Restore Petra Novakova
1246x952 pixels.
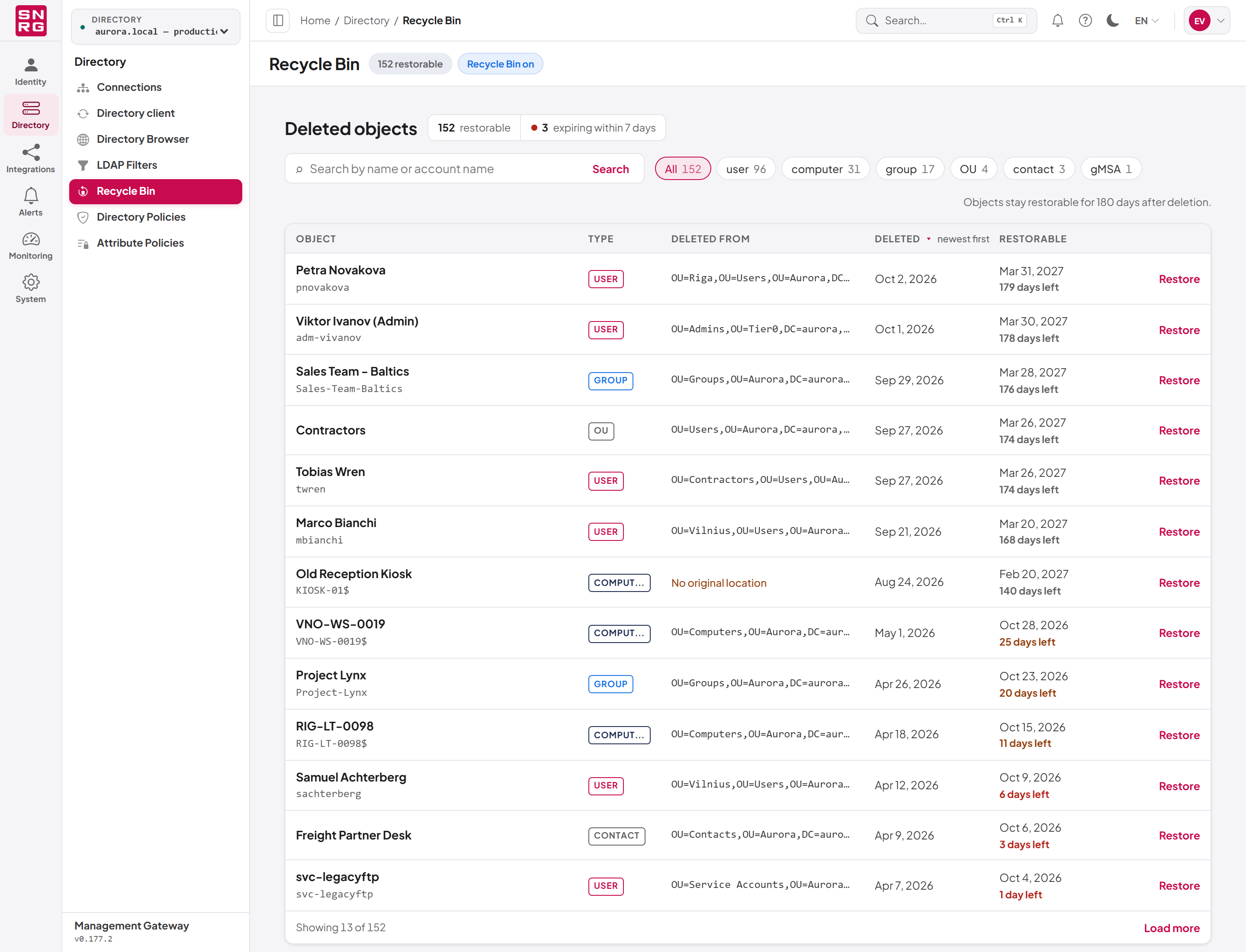point(1179,279)
